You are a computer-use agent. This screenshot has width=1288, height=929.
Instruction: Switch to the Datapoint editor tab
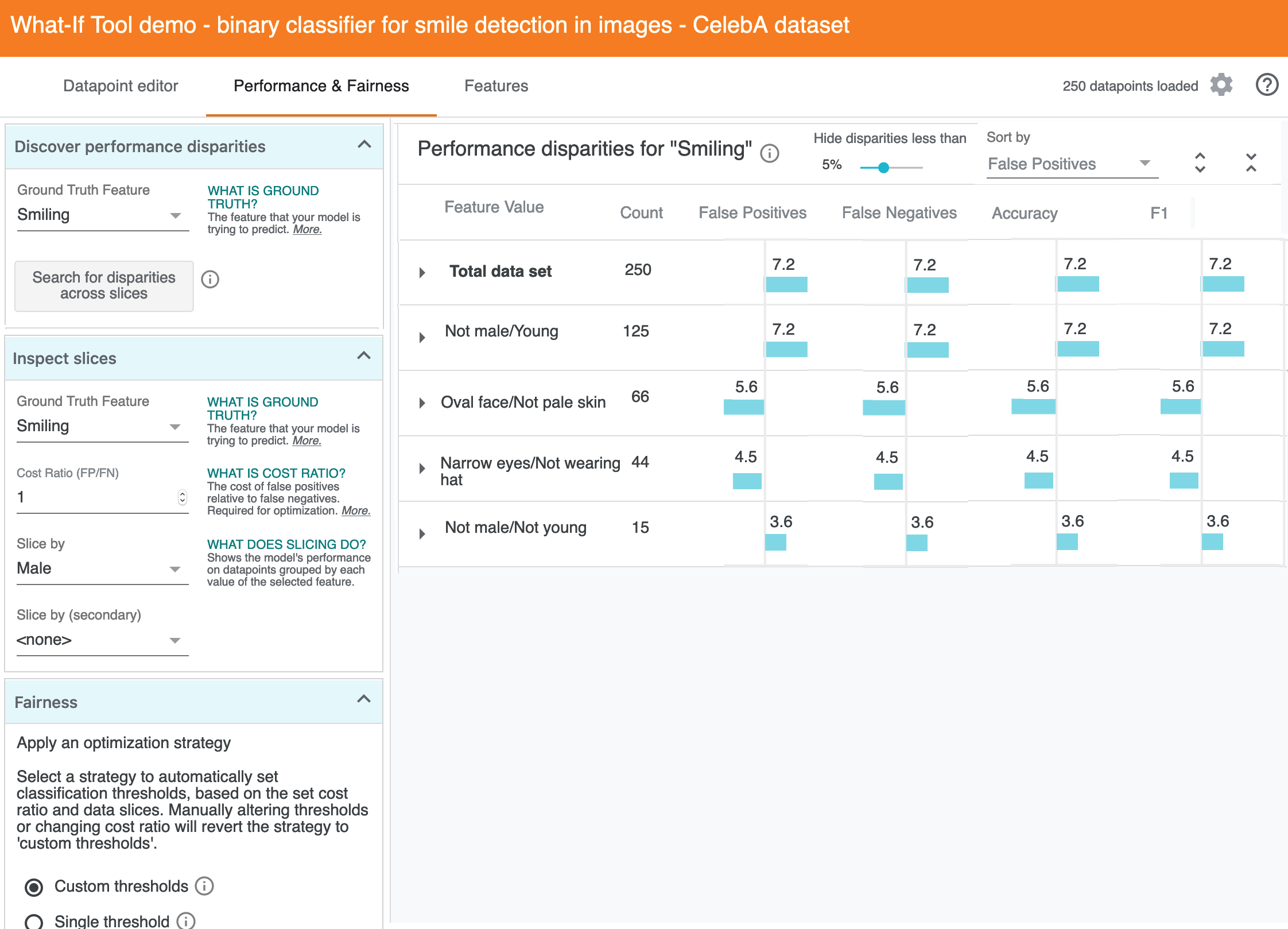point(121,86)
